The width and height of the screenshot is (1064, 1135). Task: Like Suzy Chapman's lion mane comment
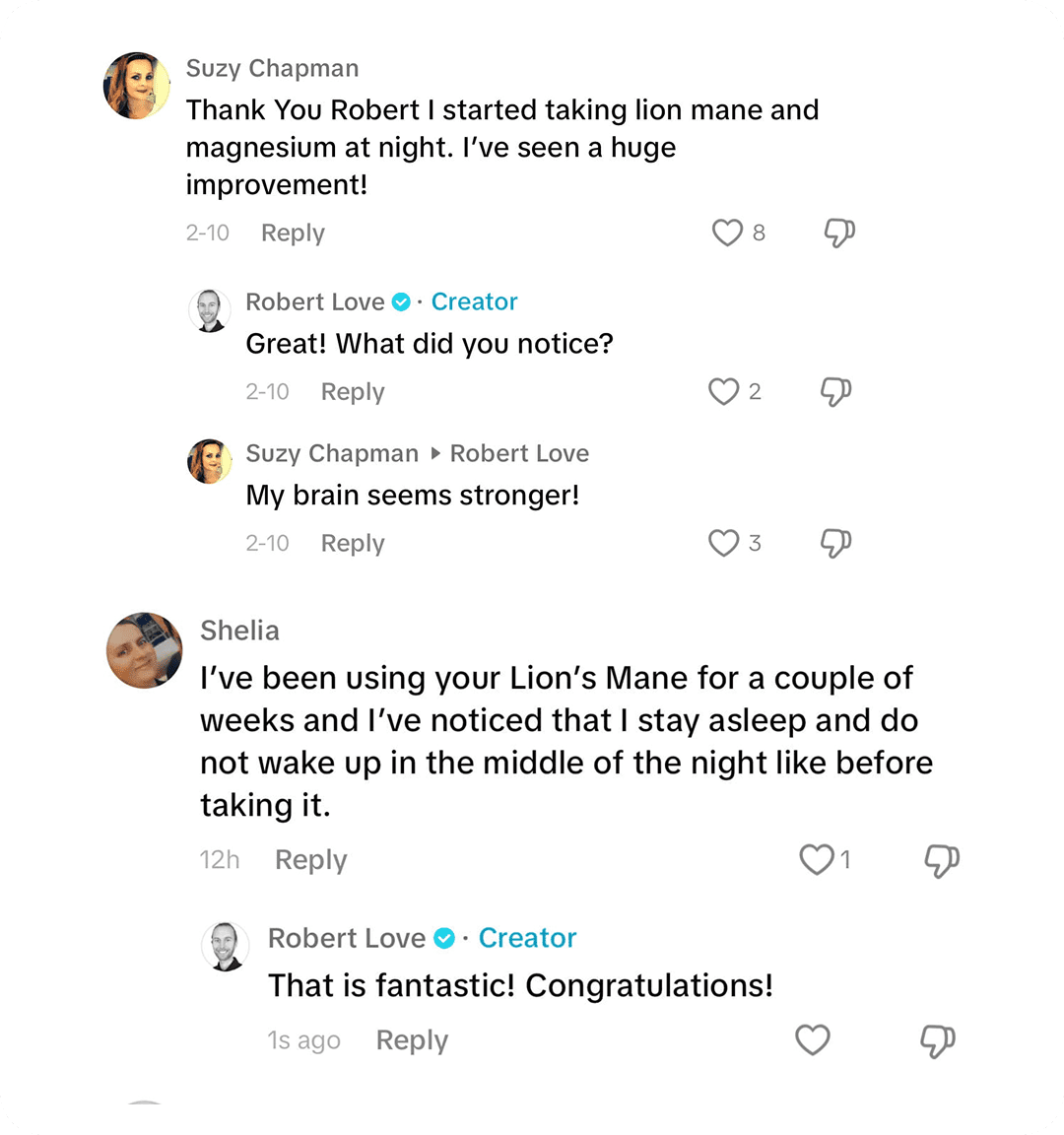coord(727,234)
